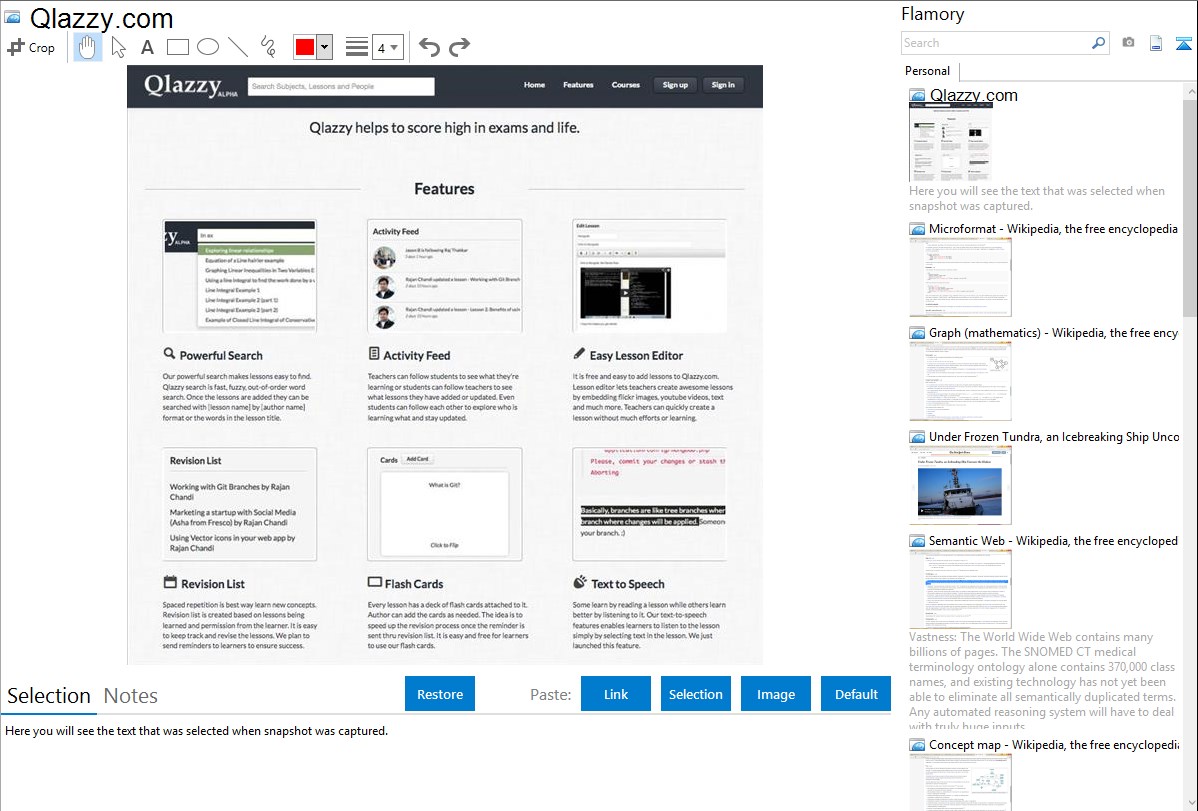Click the Revision List calendar icon

pyautogui.click(x=170, y=582)
